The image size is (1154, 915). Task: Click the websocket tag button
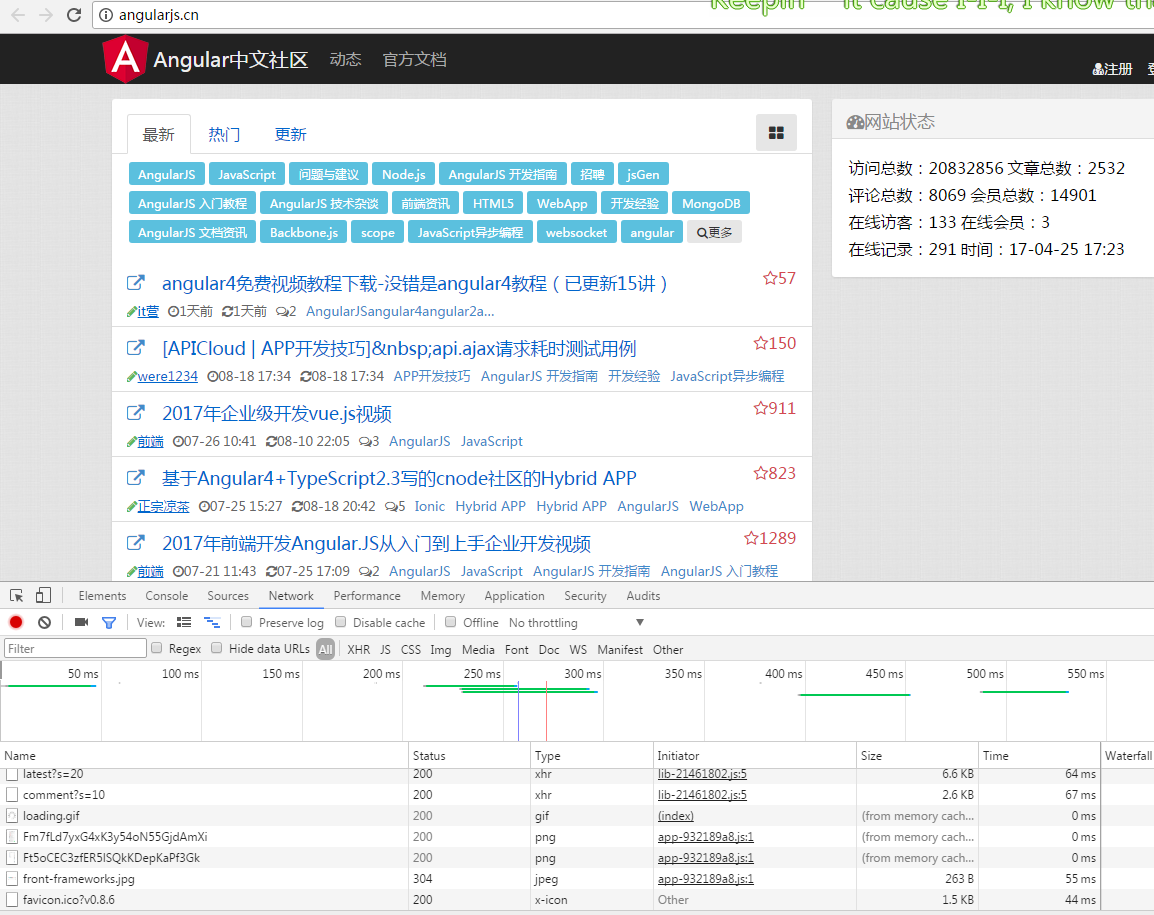click(576, 233)
